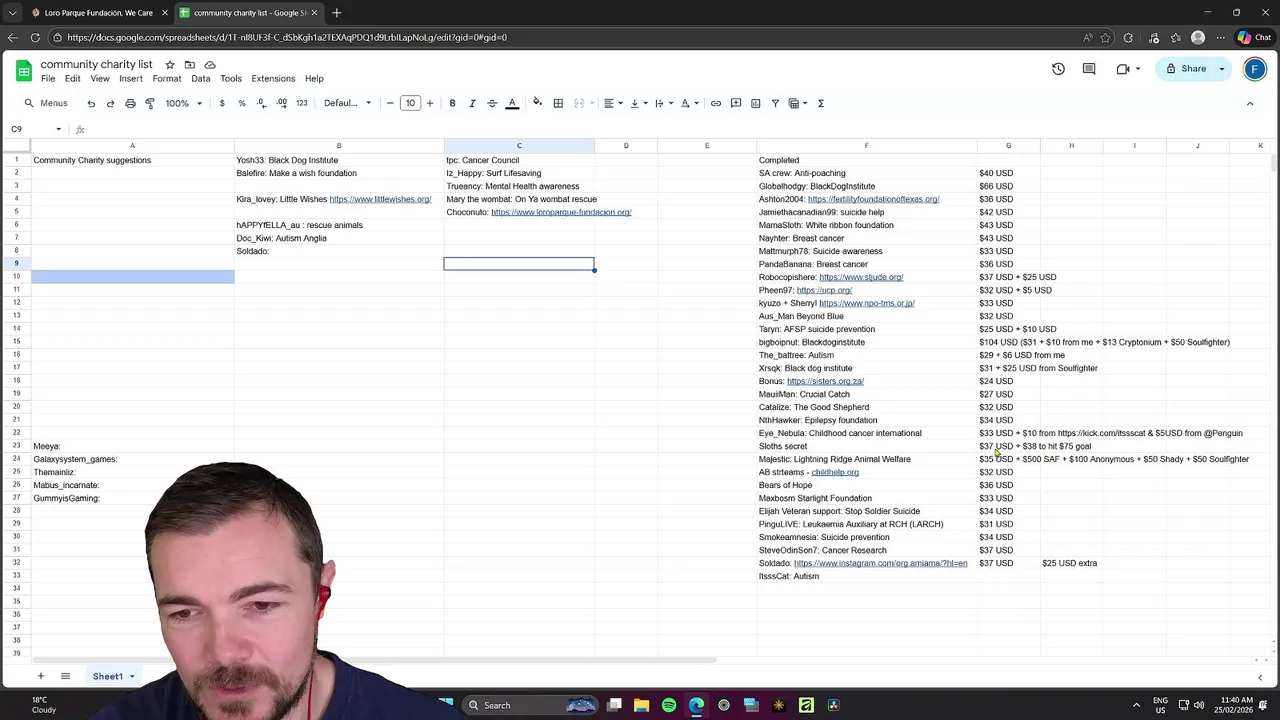Open version history clock icon
Viewport: 1280px width, 720px height.
pos(1058,69)
